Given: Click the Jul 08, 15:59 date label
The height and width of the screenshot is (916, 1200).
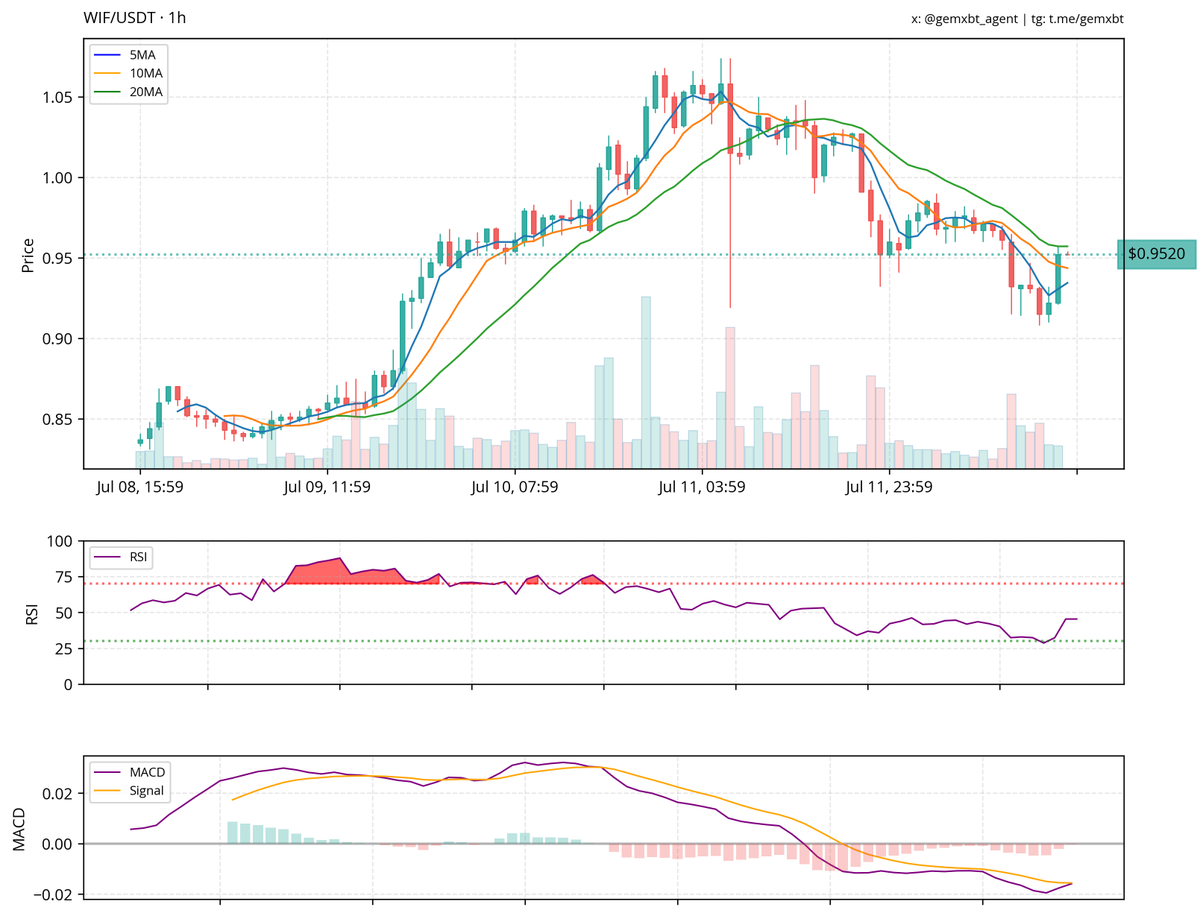Looking at the screenshot, I should (140, 487).
